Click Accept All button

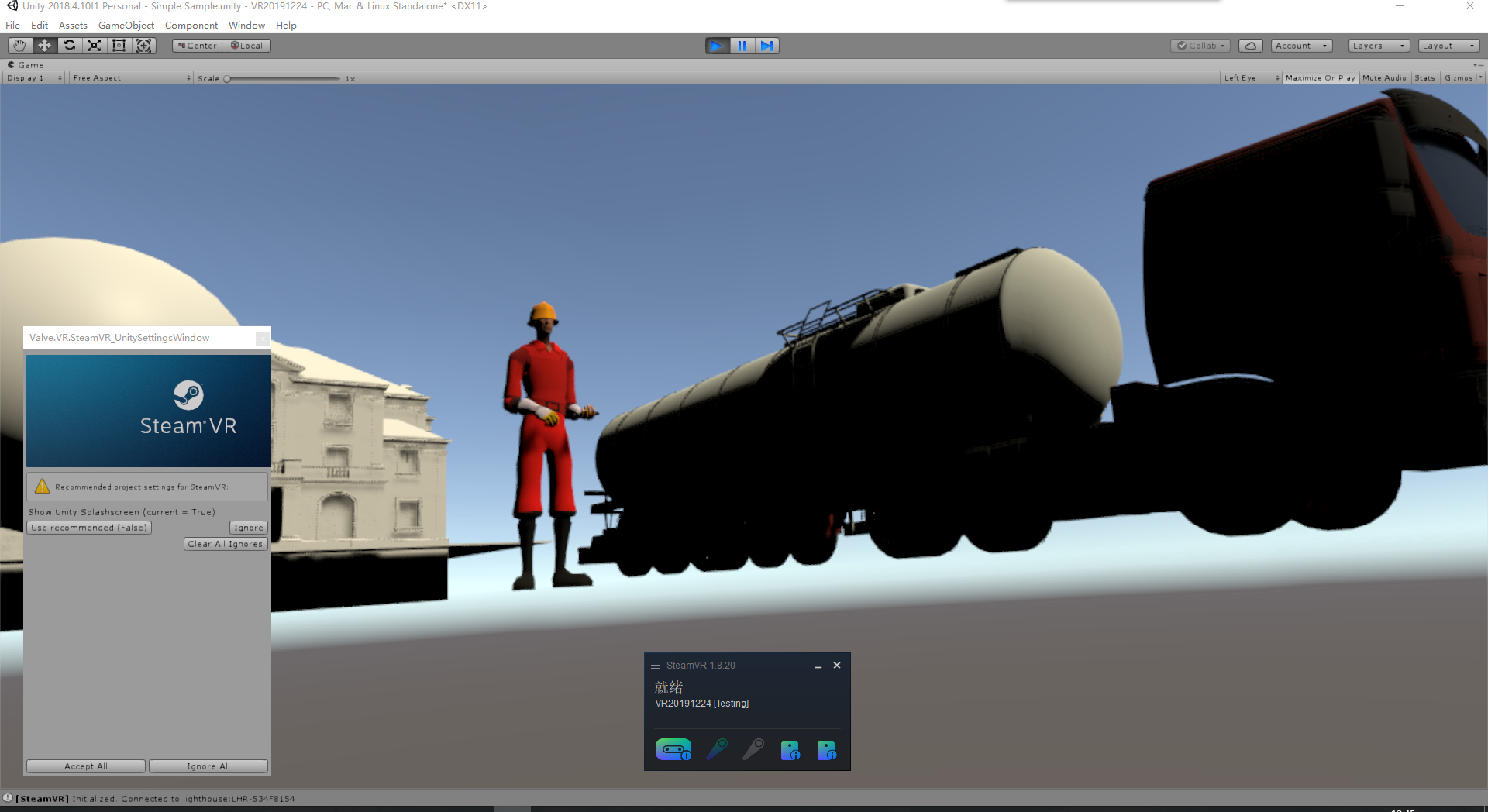(86, 766)
